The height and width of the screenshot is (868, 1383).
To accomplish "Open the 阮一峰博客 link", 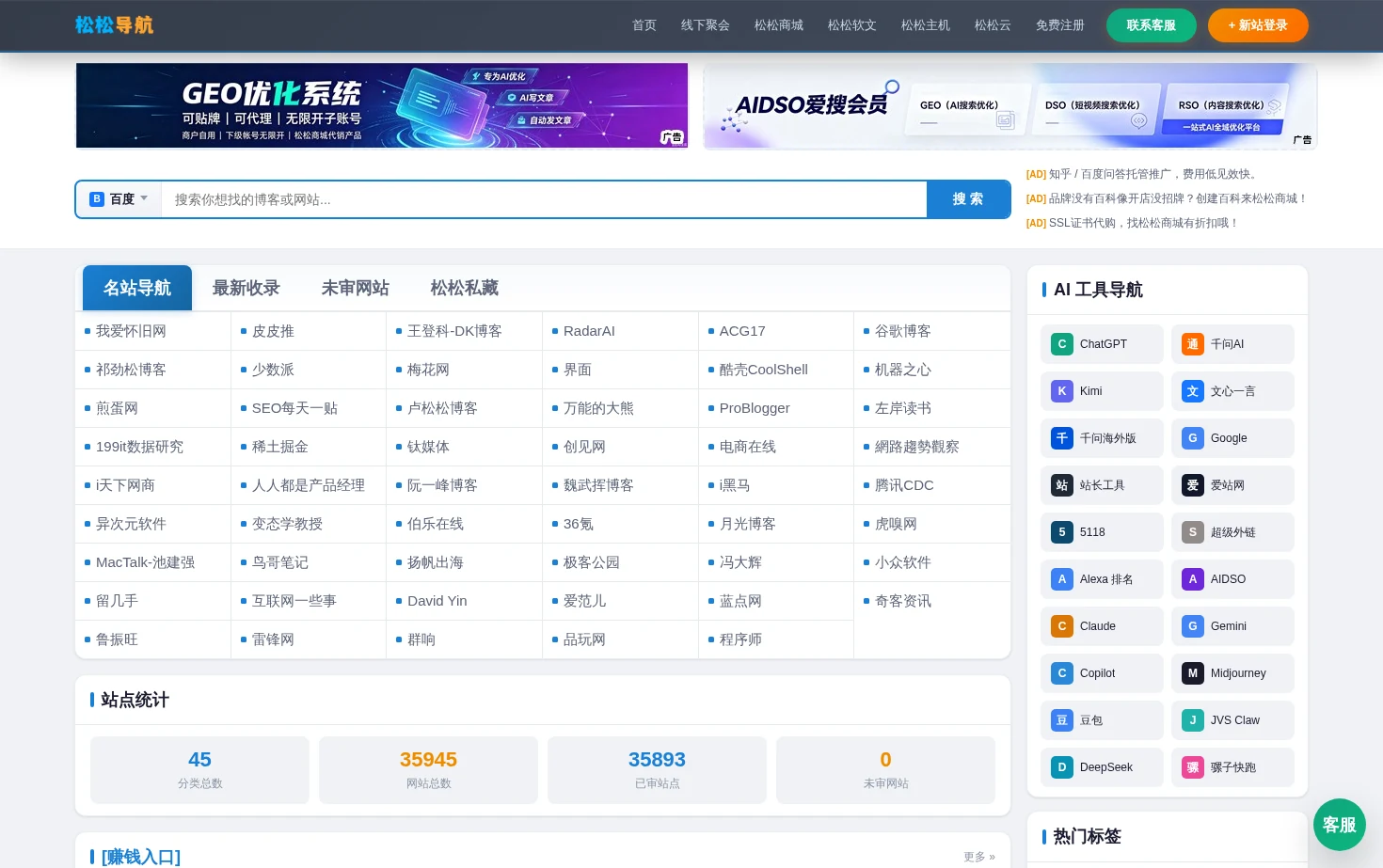I will tap(442, 485).
